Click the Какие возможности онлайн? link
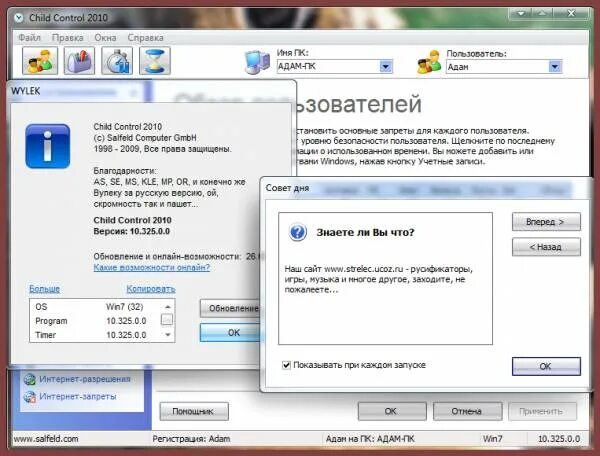Viewport: 600px width, 456px height. [x=152, y=267]
